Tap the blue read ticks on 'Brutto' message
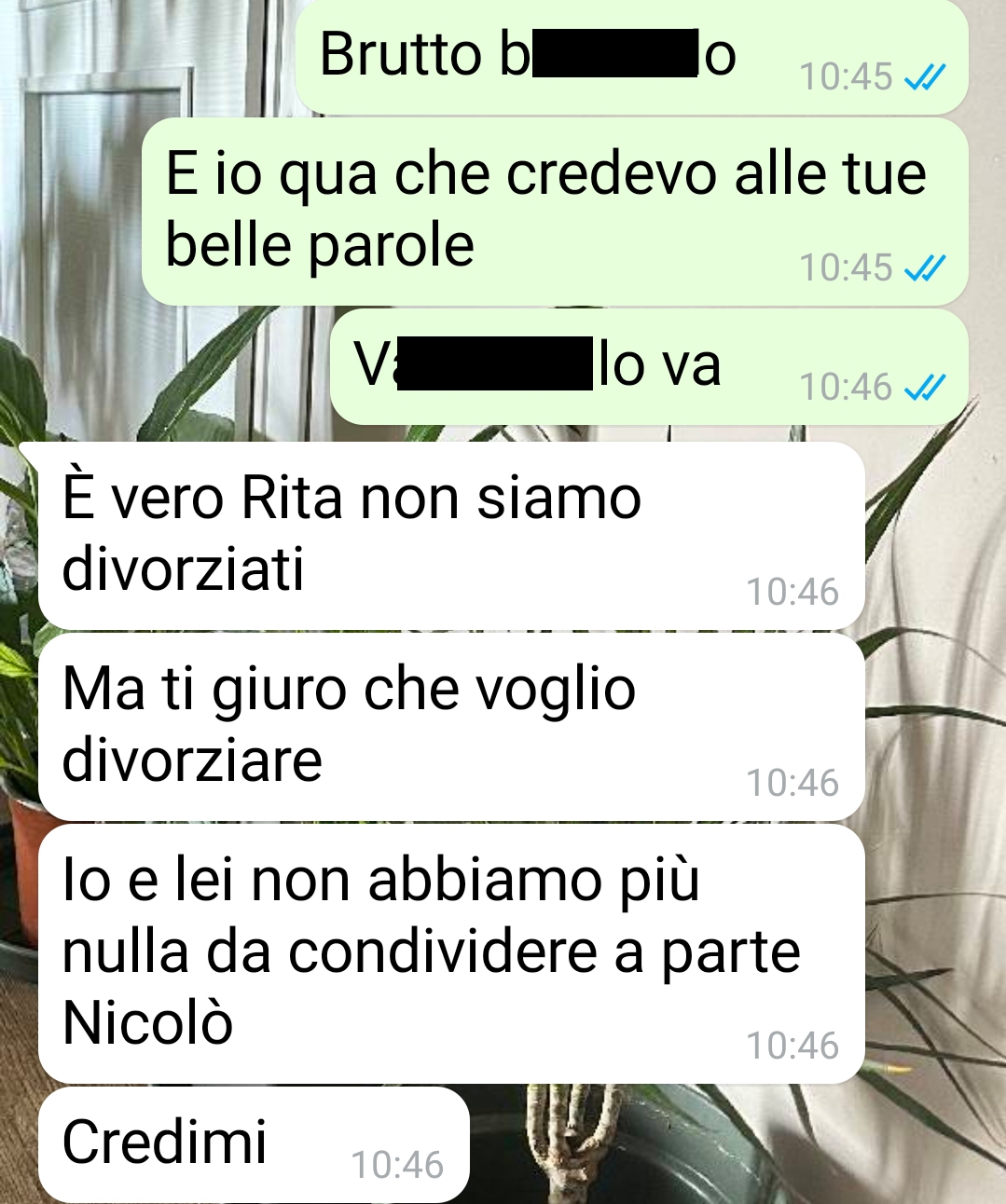 coord(926,76)
